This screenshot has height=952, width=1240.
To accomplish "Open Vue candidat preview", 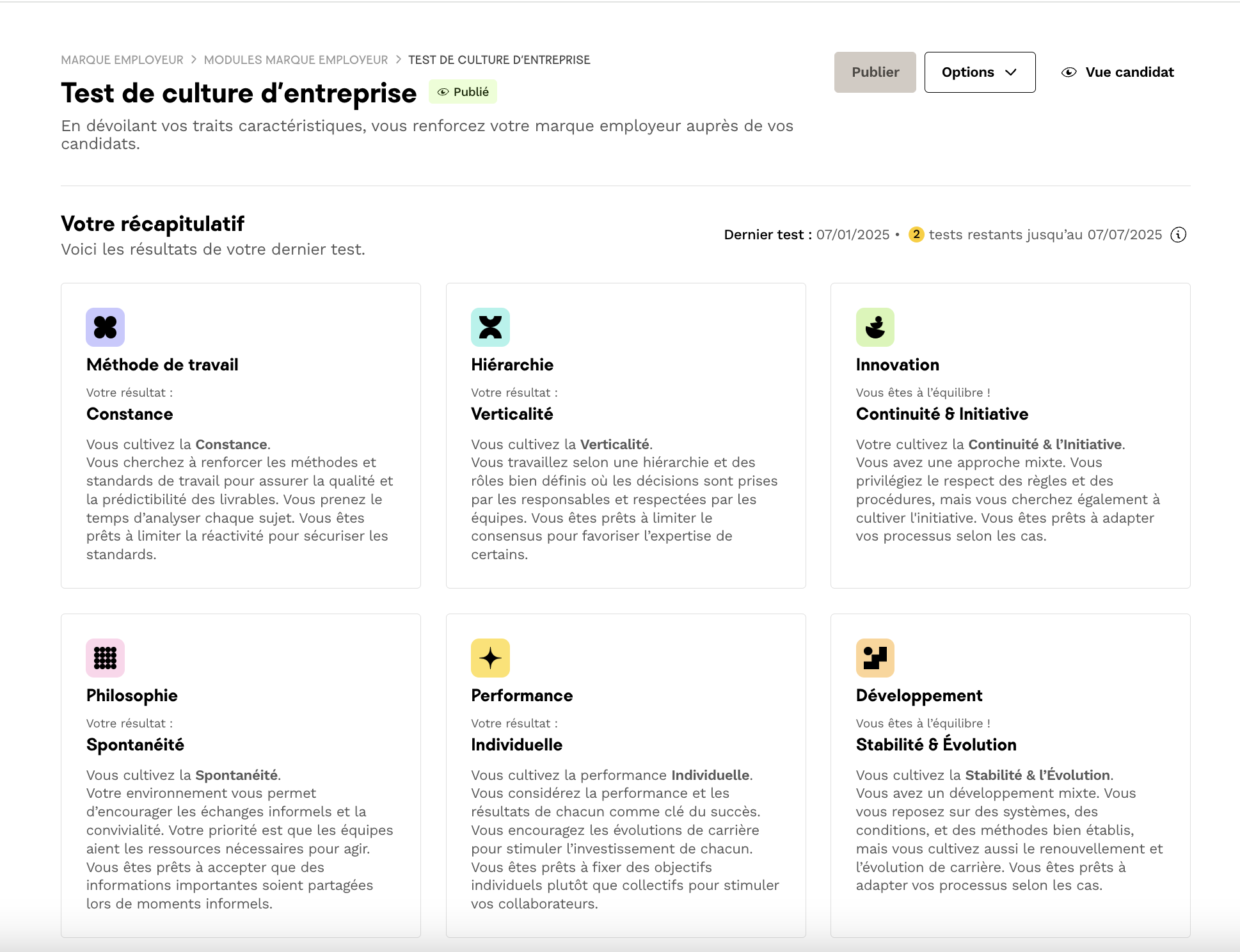I will [1118, 72].
